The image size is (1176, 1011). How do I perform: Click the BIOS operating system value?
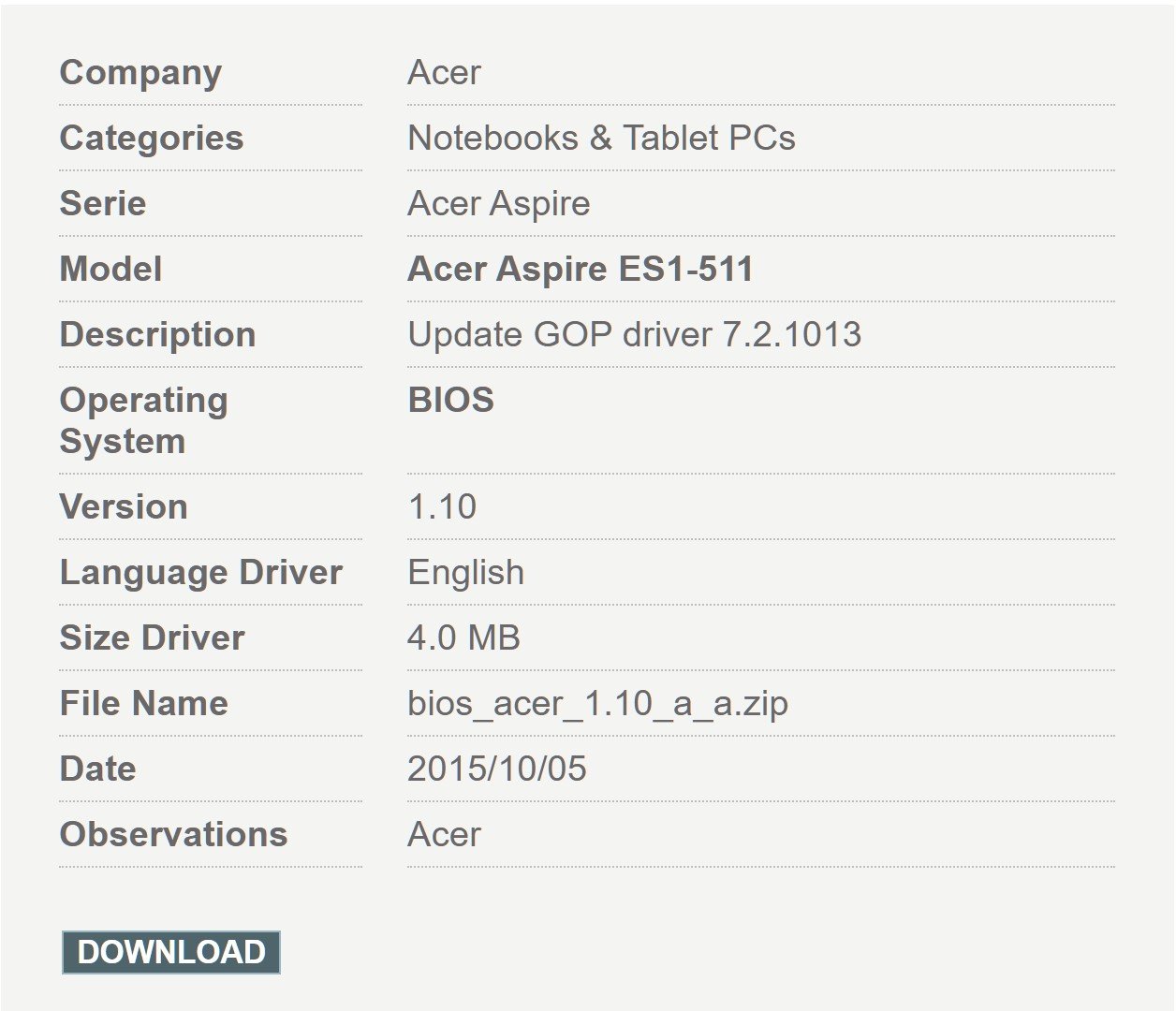pos(450,400)
